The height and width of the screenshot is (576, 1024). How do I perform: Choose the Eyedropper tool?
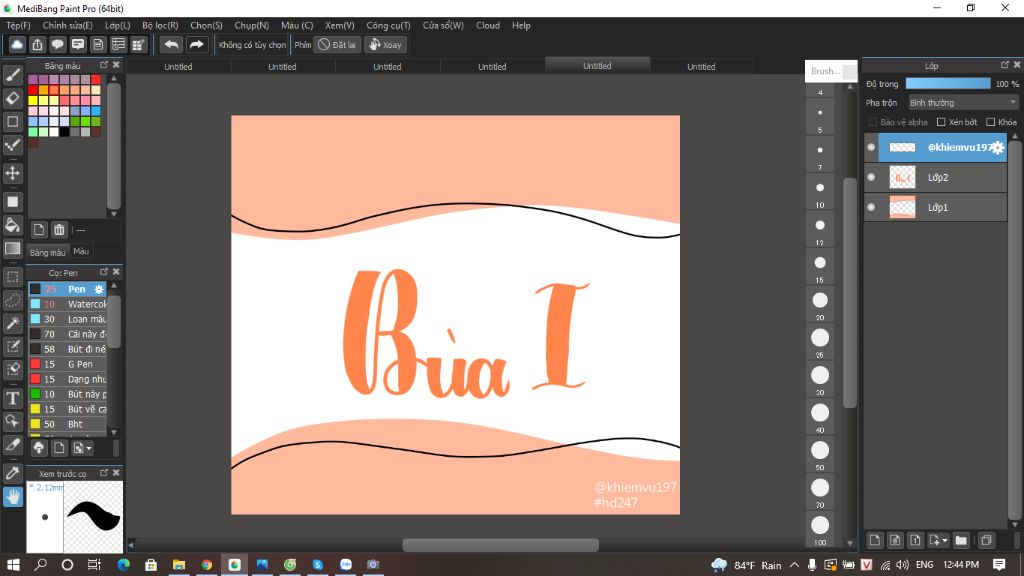tap(13, 472)
